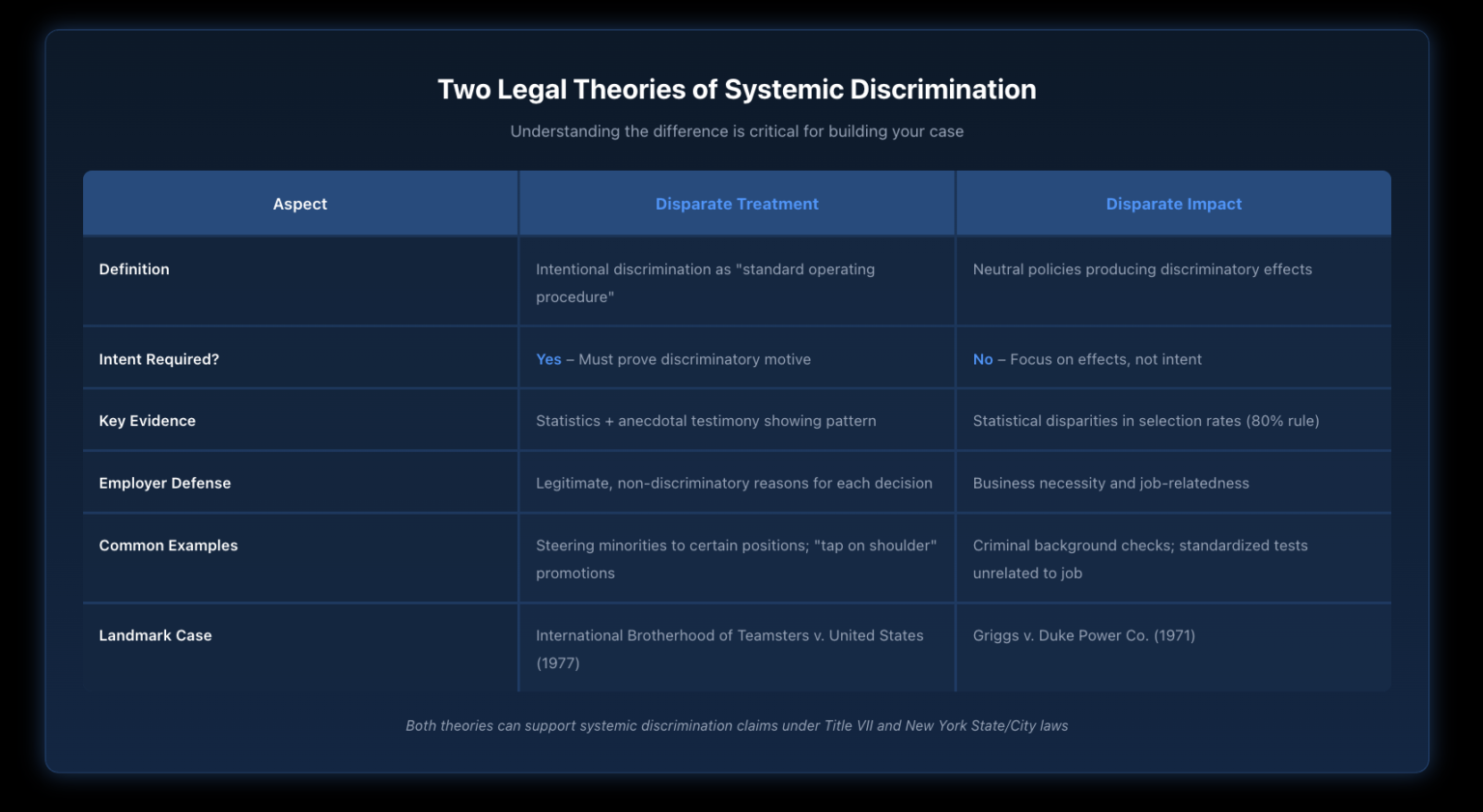Click the Title VII footer note

(x=737, y=725)
